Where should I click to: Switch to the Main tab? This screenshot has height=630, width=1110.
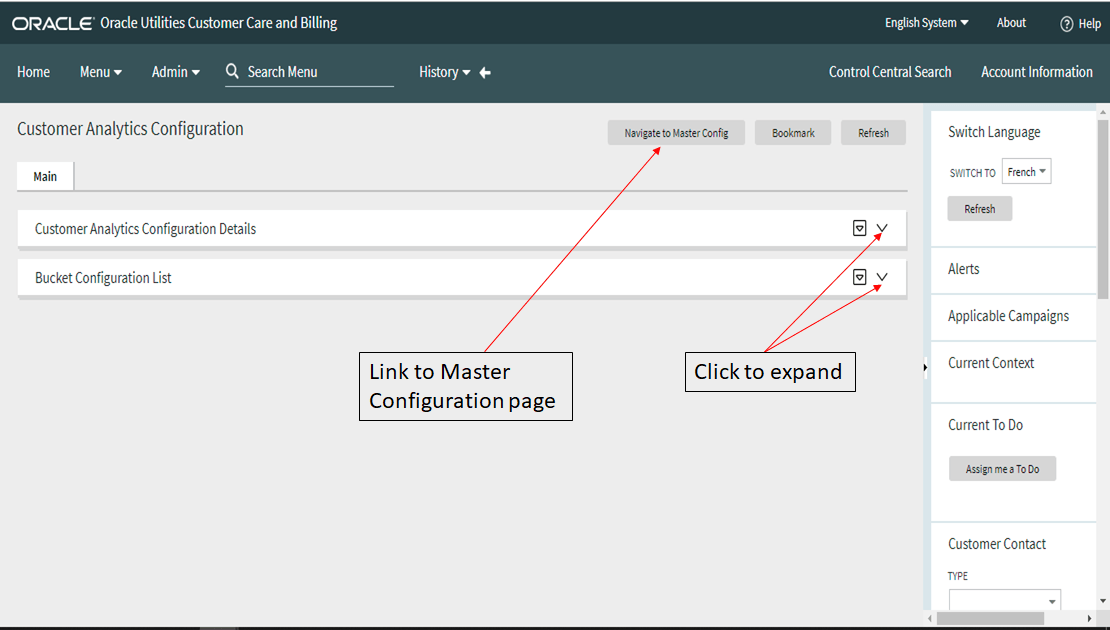44,175
